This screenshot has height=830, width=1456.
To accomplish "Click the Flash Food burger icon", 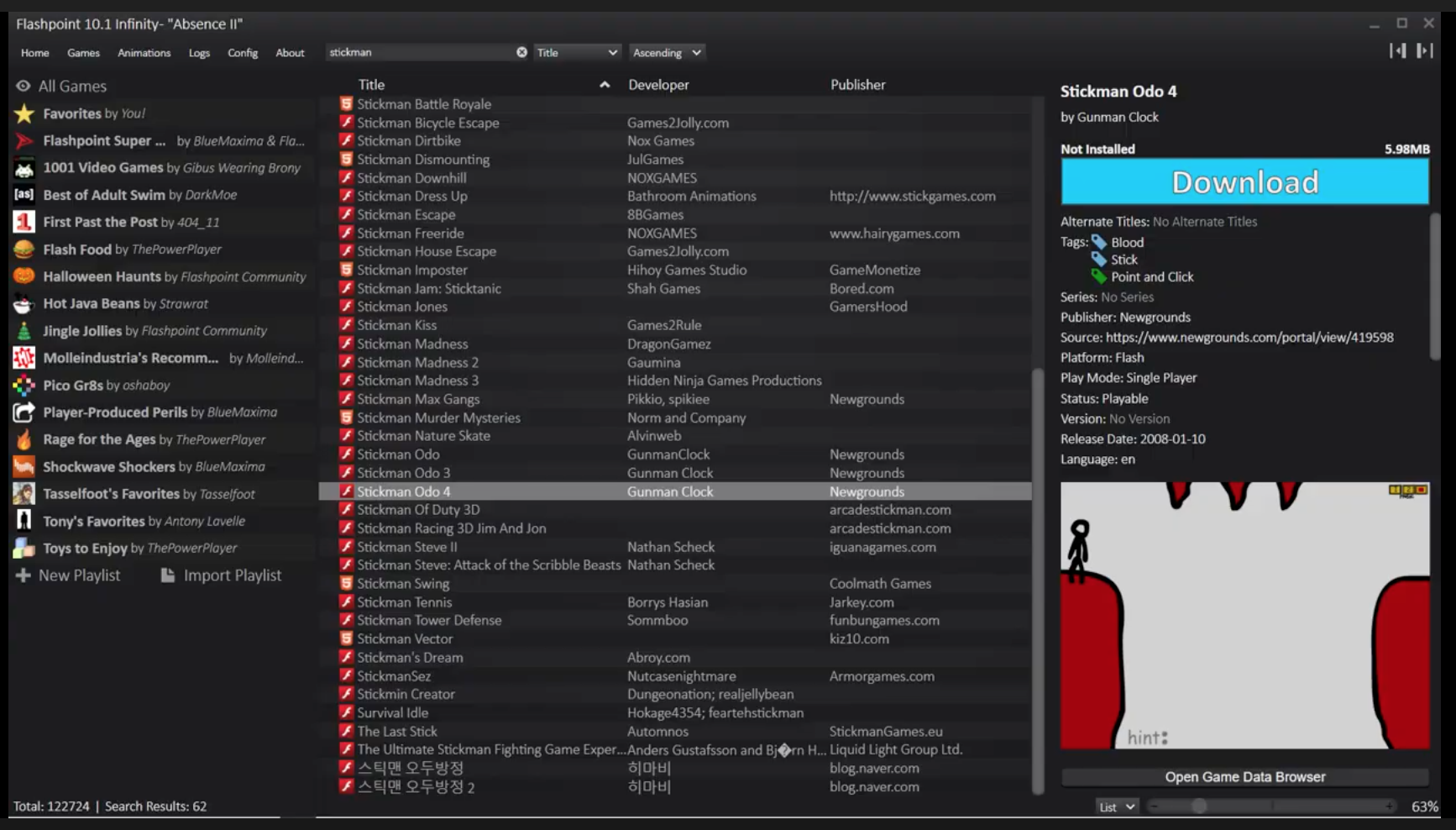I will [24, 250].
